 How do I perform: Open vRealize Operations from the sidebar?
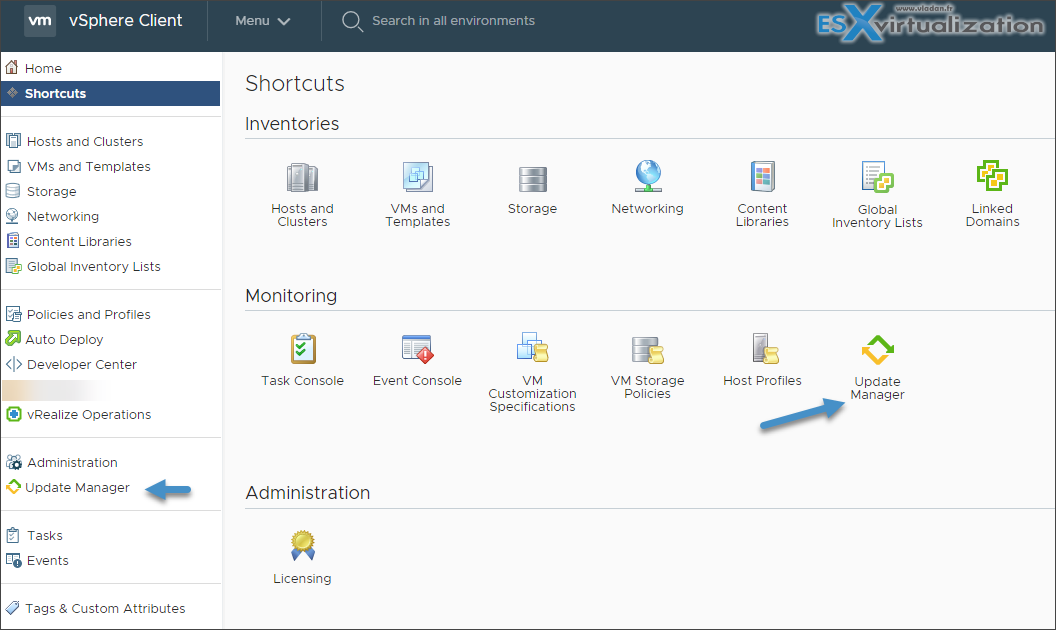(x=88, y=414)
